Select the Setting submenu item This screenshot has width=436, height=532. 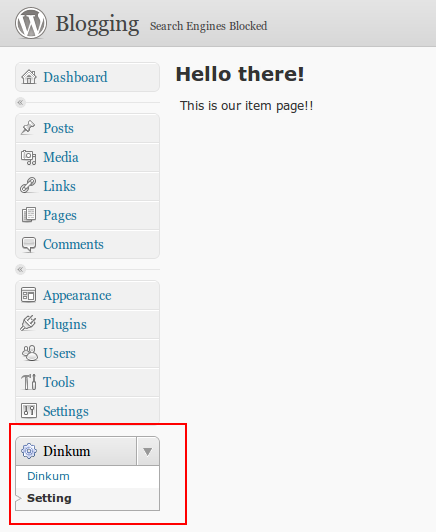[x=49, y=498]
